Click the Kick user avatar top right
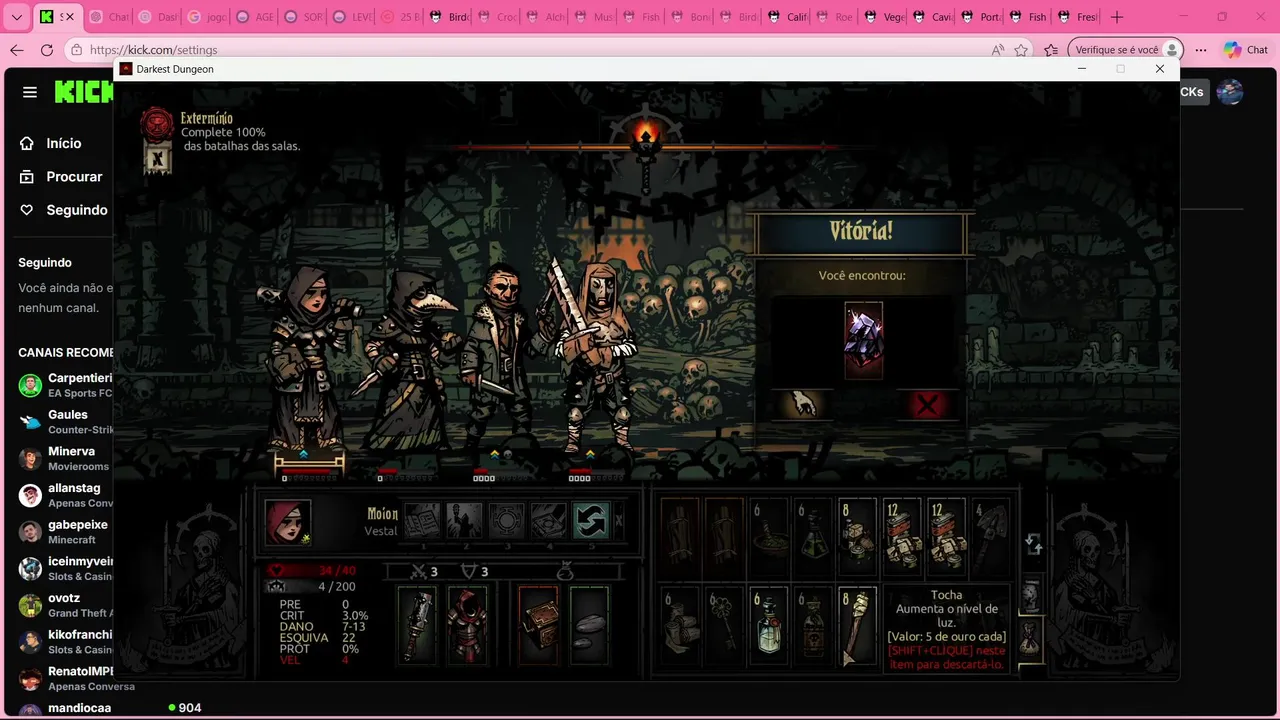This screenshot has width=1280, height=720. pyautogui.click(x=1230, y=92)
